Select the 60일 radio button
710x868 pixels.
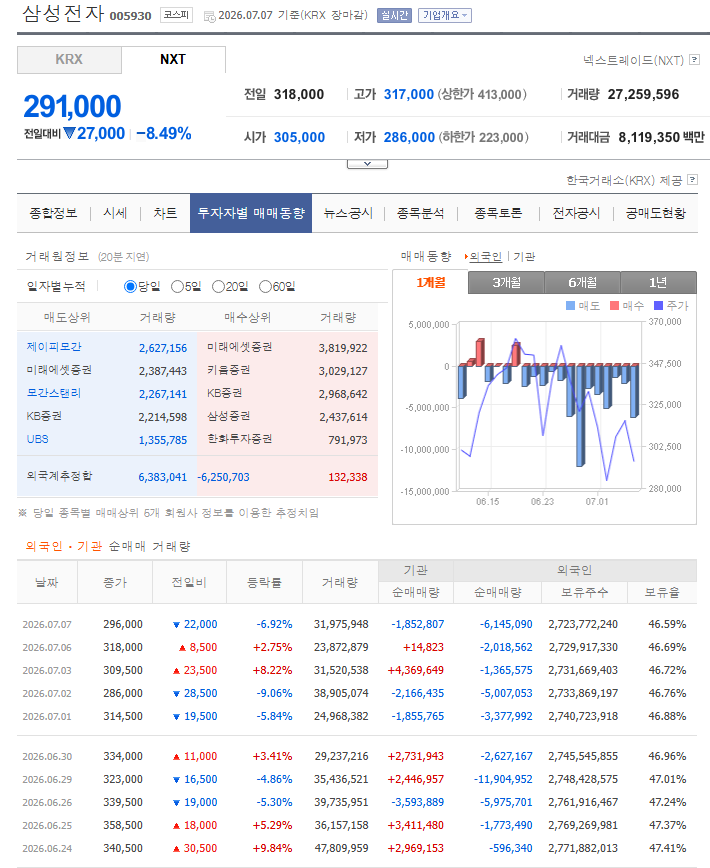pos(265,287)
